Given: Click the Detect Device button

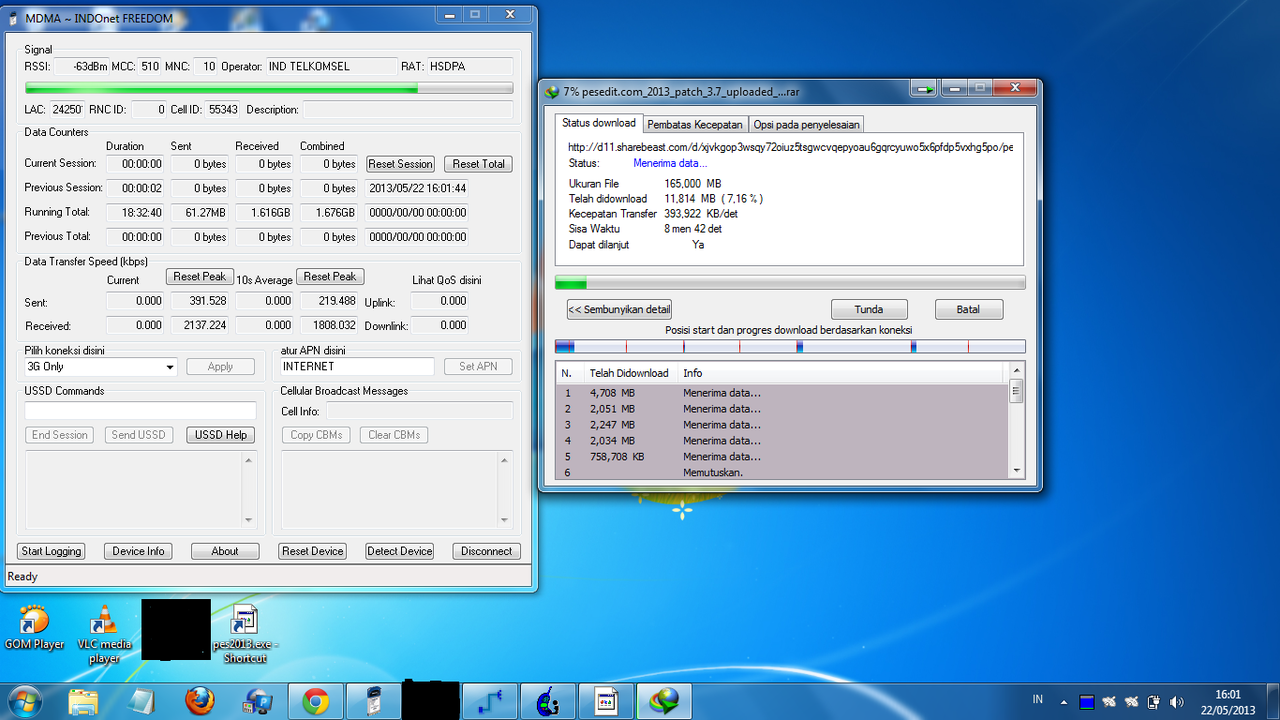Looking at the screenshot, I should [x=400, y=551].
